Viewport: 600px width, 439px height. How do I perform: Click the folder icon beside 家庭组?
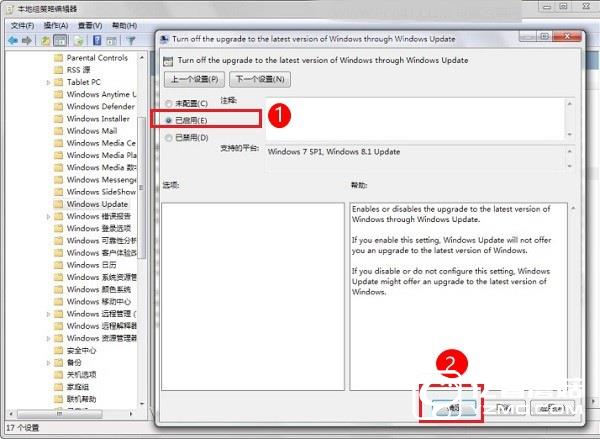point(59,387)
